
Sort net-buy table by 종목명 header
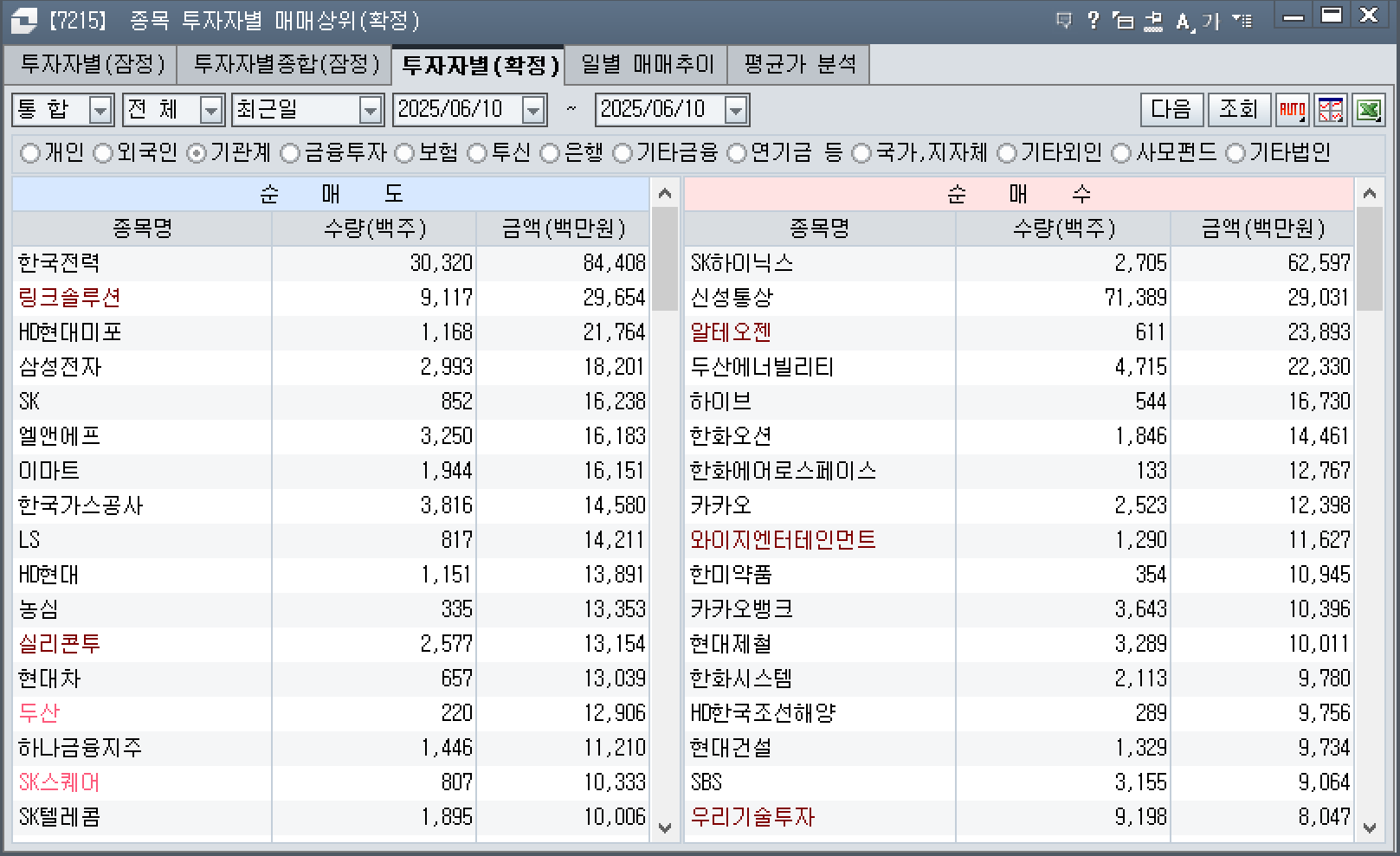click(x=819, y=228)
